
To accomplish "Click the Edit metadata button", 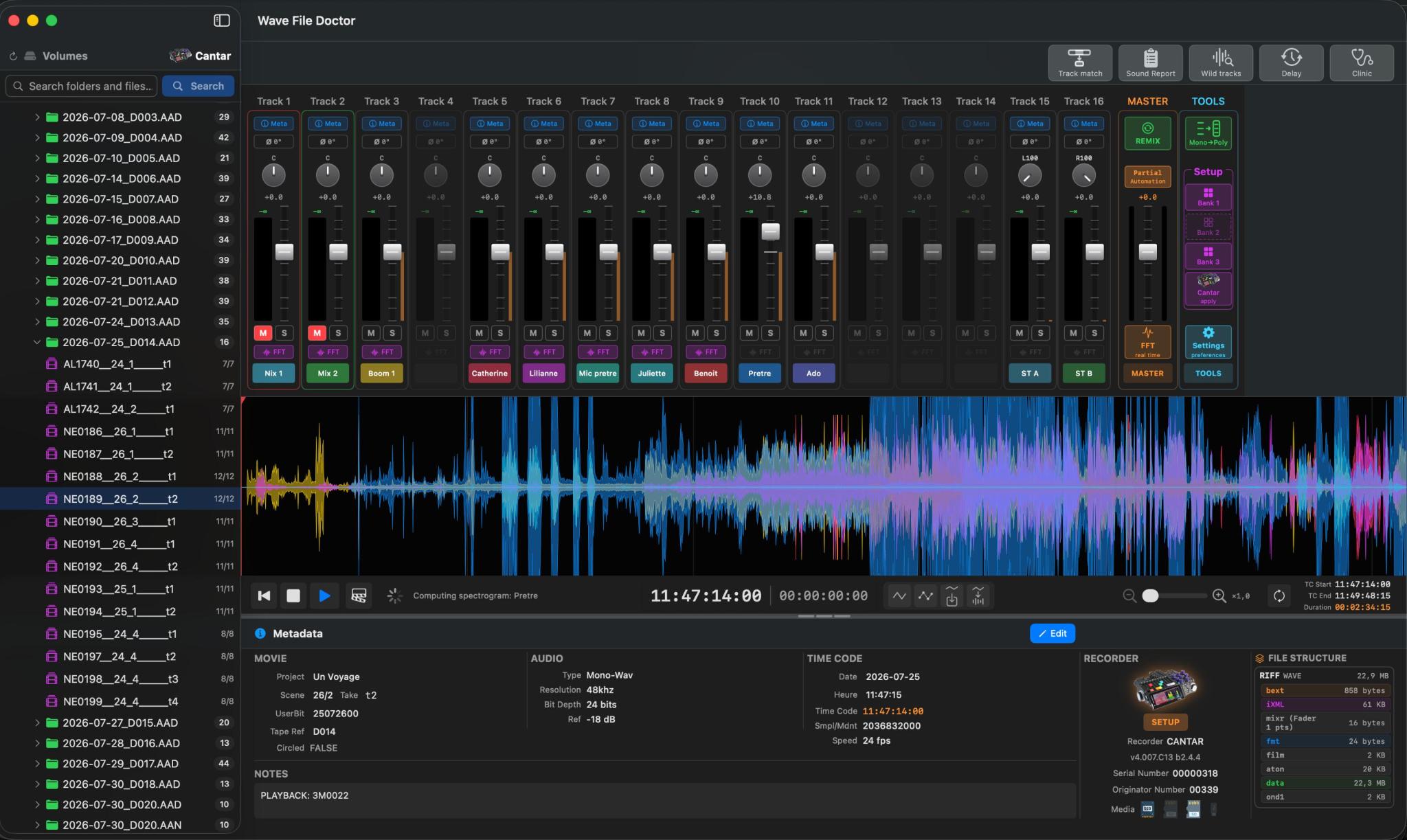I will point(1053,633).
